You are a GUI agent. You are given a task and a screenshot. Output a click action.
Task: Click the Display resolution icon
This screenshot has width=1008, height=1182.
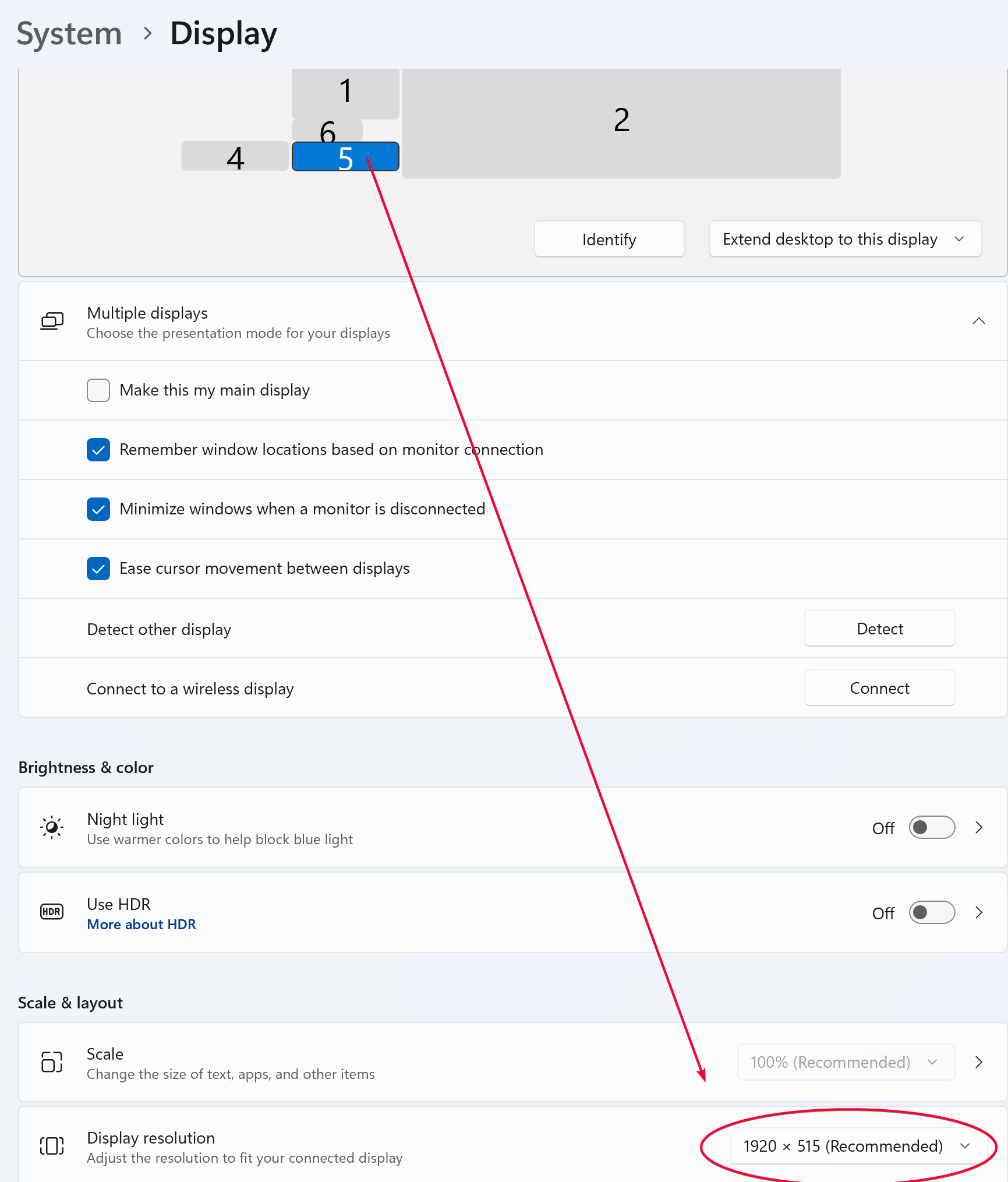52,1146
